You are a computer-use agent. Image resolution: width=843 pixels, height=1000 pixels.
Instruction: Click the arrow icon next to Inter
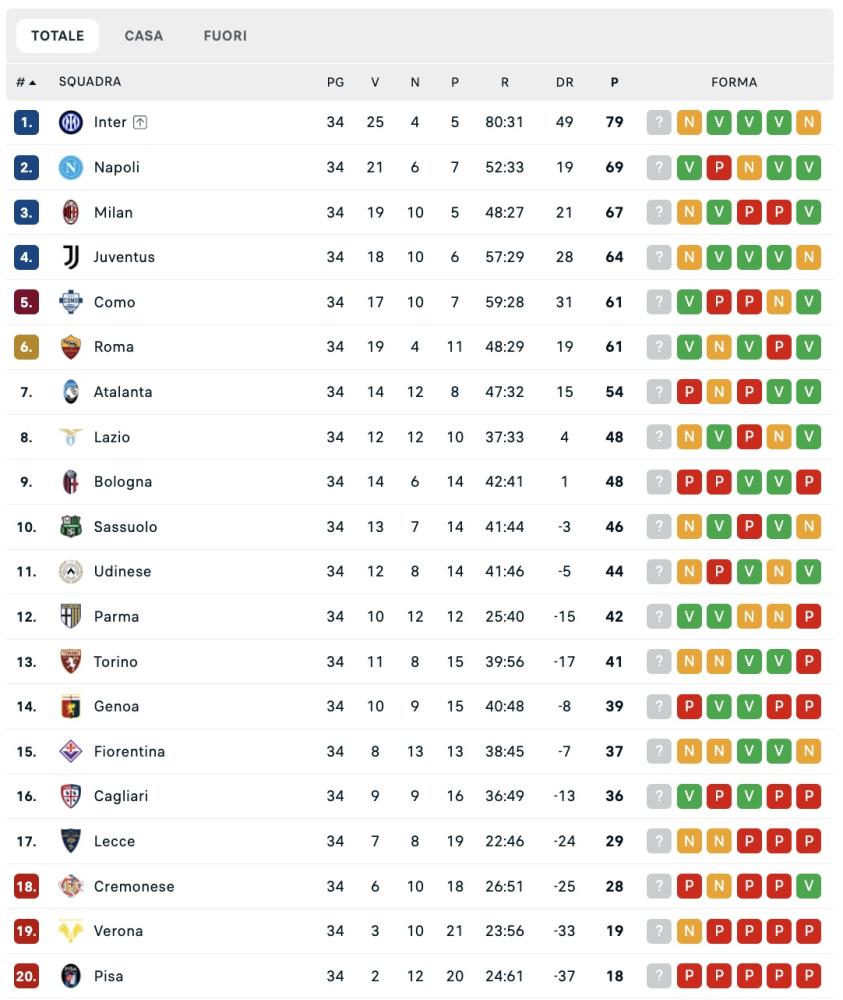(140, 122)
